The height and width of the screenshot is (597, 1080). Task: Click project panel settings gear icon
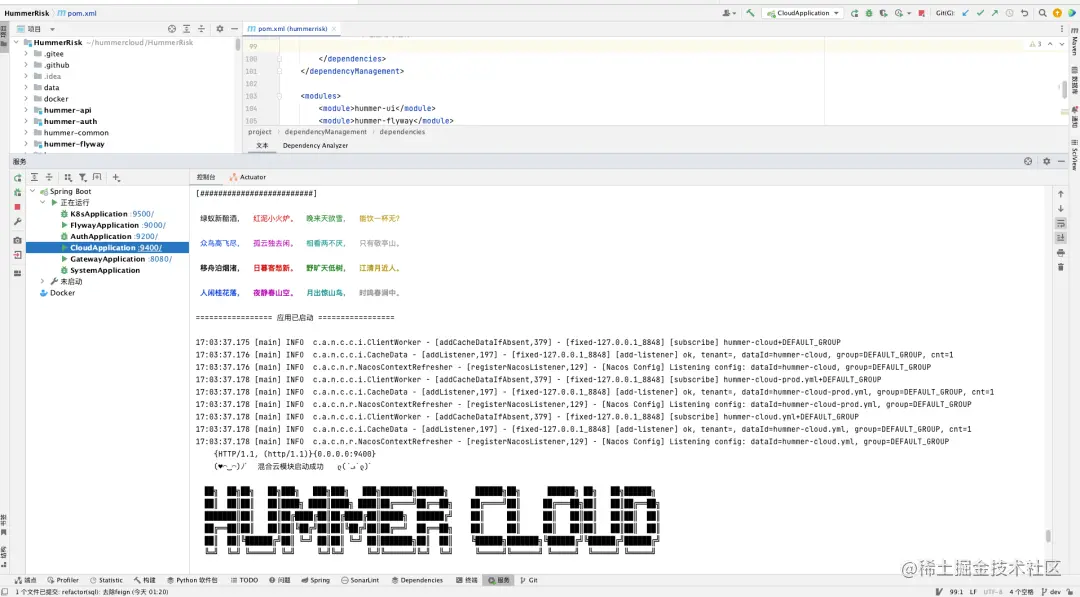click(x=220, y=29)
